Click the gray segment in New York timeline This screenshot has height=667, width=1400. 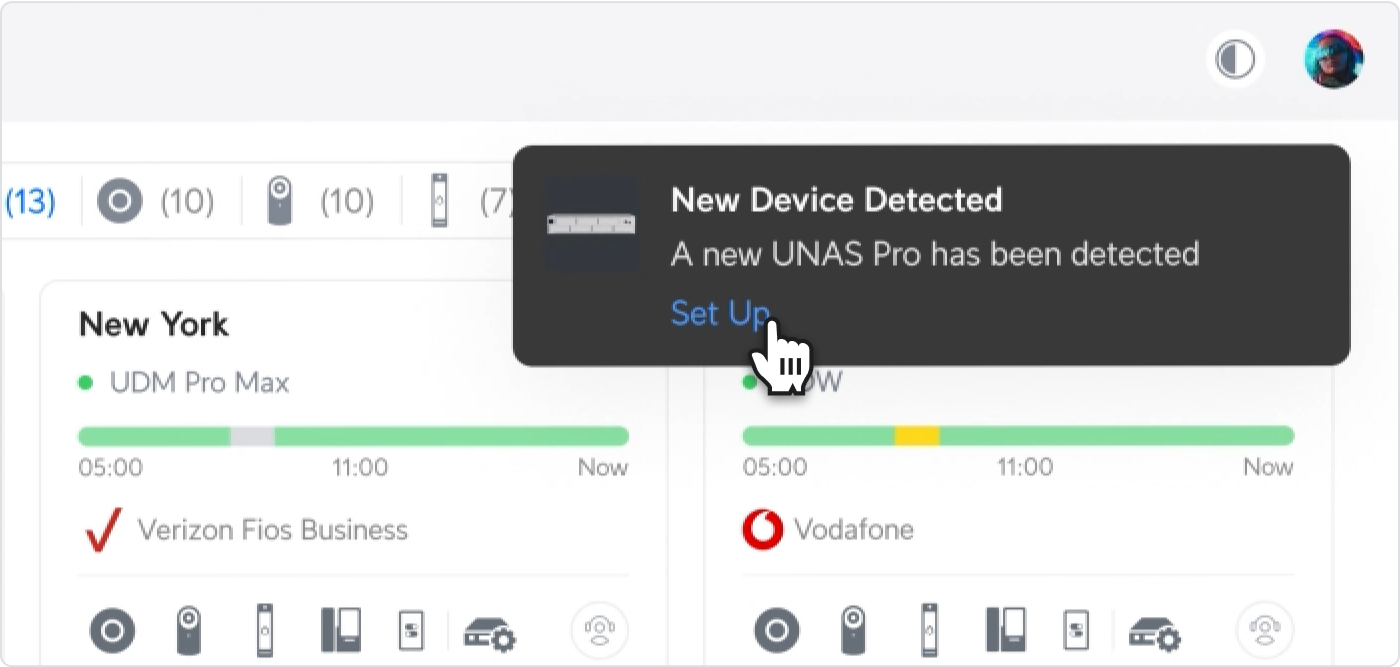point(252,436)
